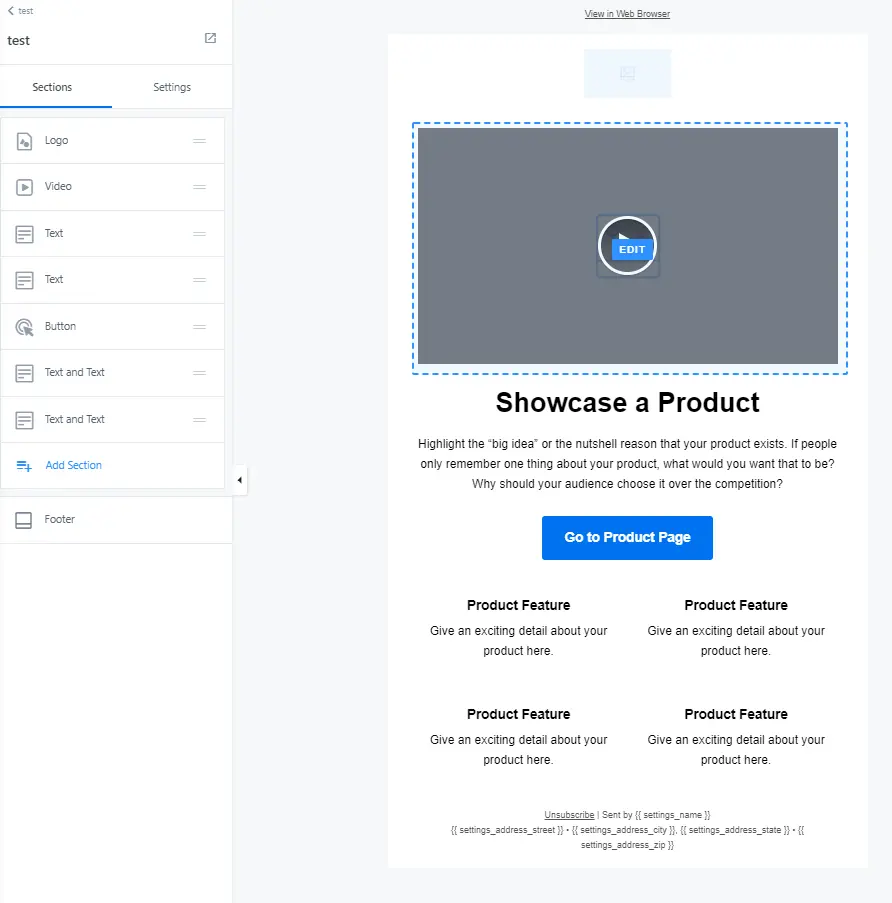892x903 pixels.
Task: Click drag handle on Logo row
Action: pos(199,141)
